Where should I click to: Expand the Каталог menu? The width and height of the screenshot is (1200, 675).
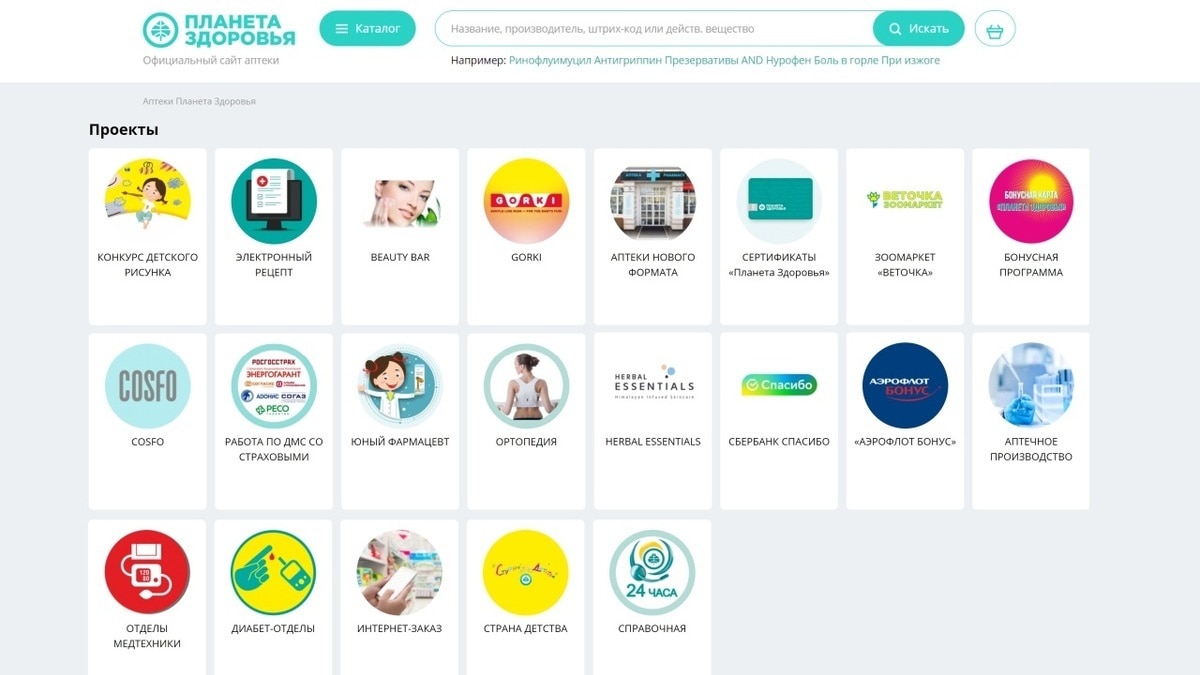point(367,28)
